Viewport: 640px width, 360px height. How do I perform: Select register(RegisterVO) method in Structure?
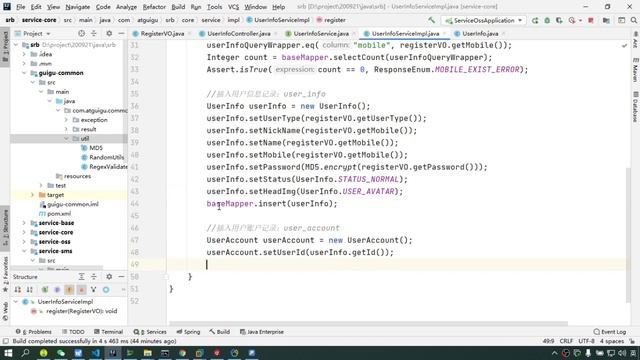(81, 311)
